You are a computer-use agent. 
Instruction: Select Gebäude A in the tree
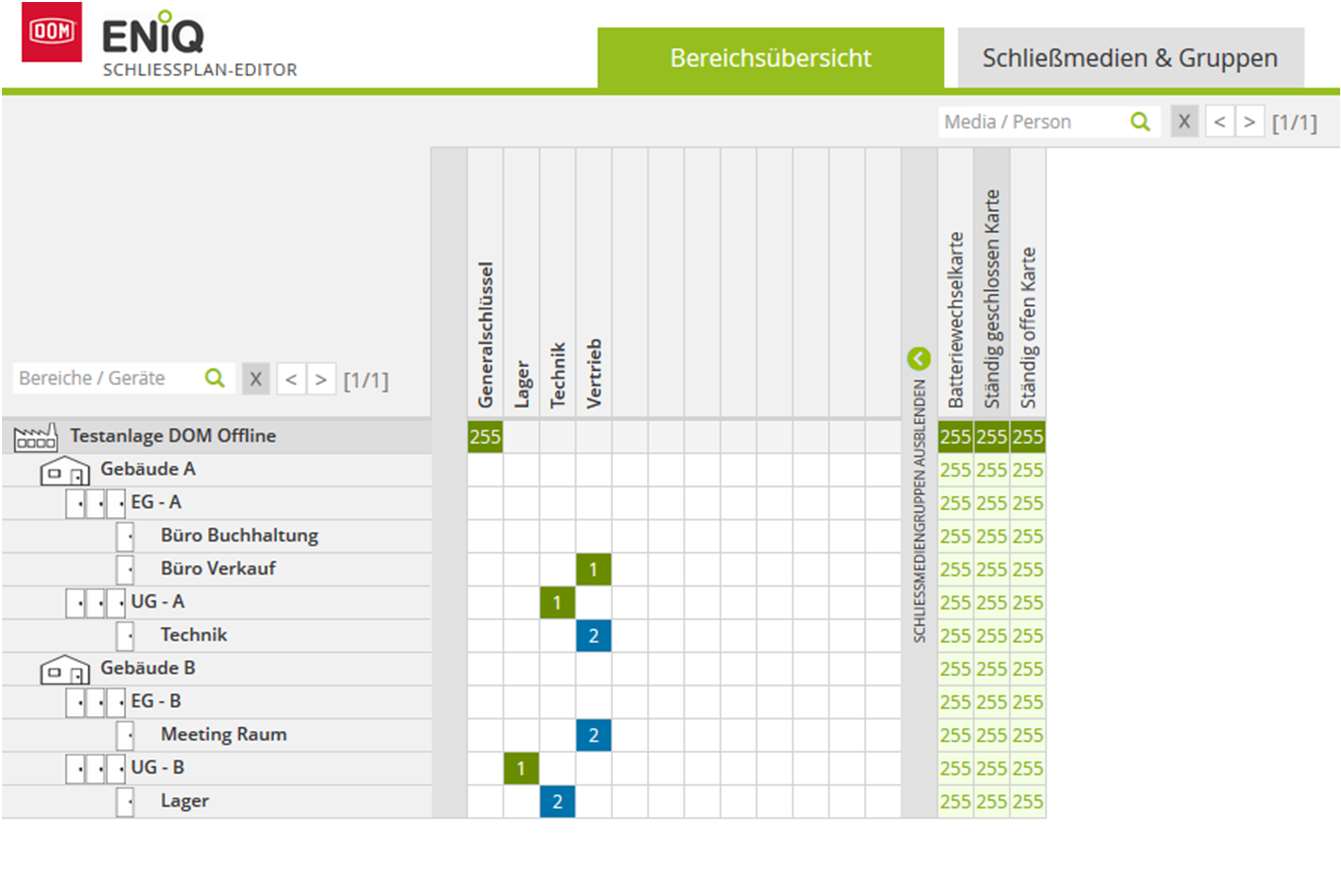216,469
